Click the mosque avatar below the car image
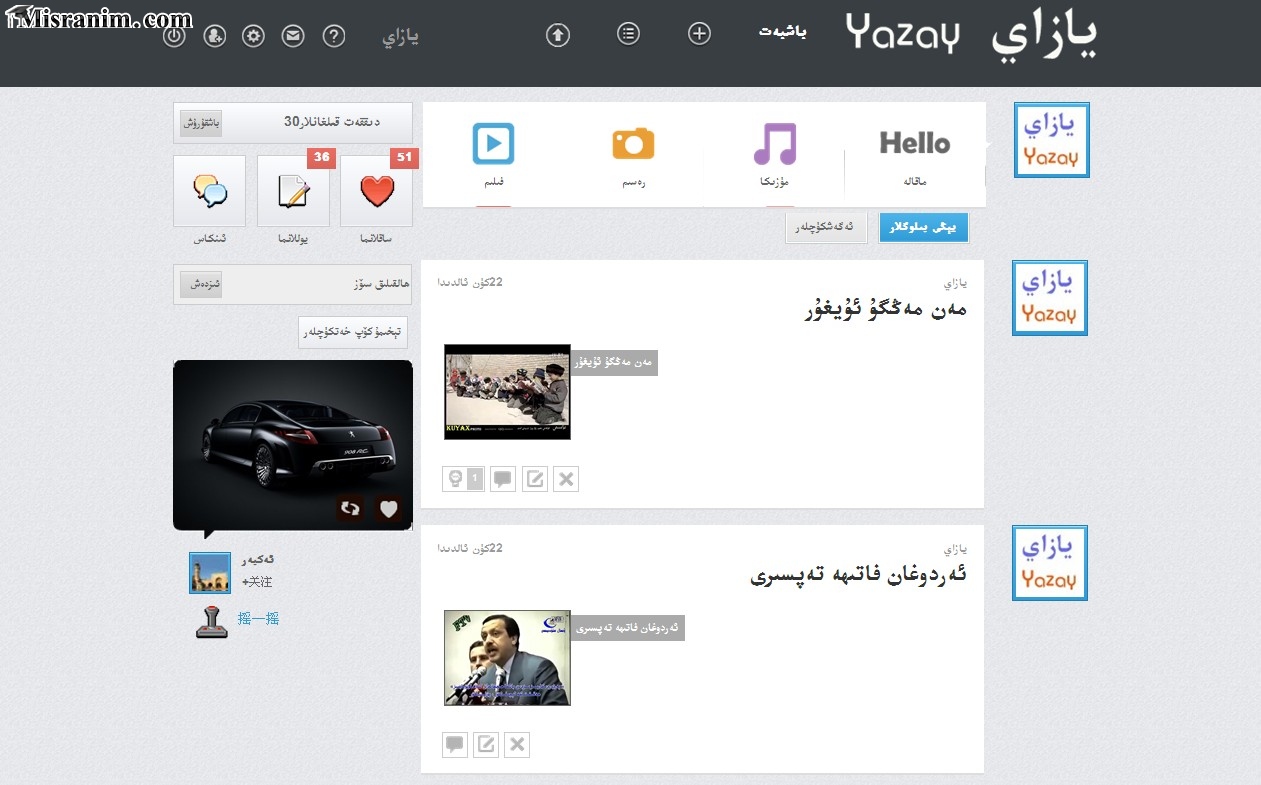1261x785 pixels. [x=210, y=573]
